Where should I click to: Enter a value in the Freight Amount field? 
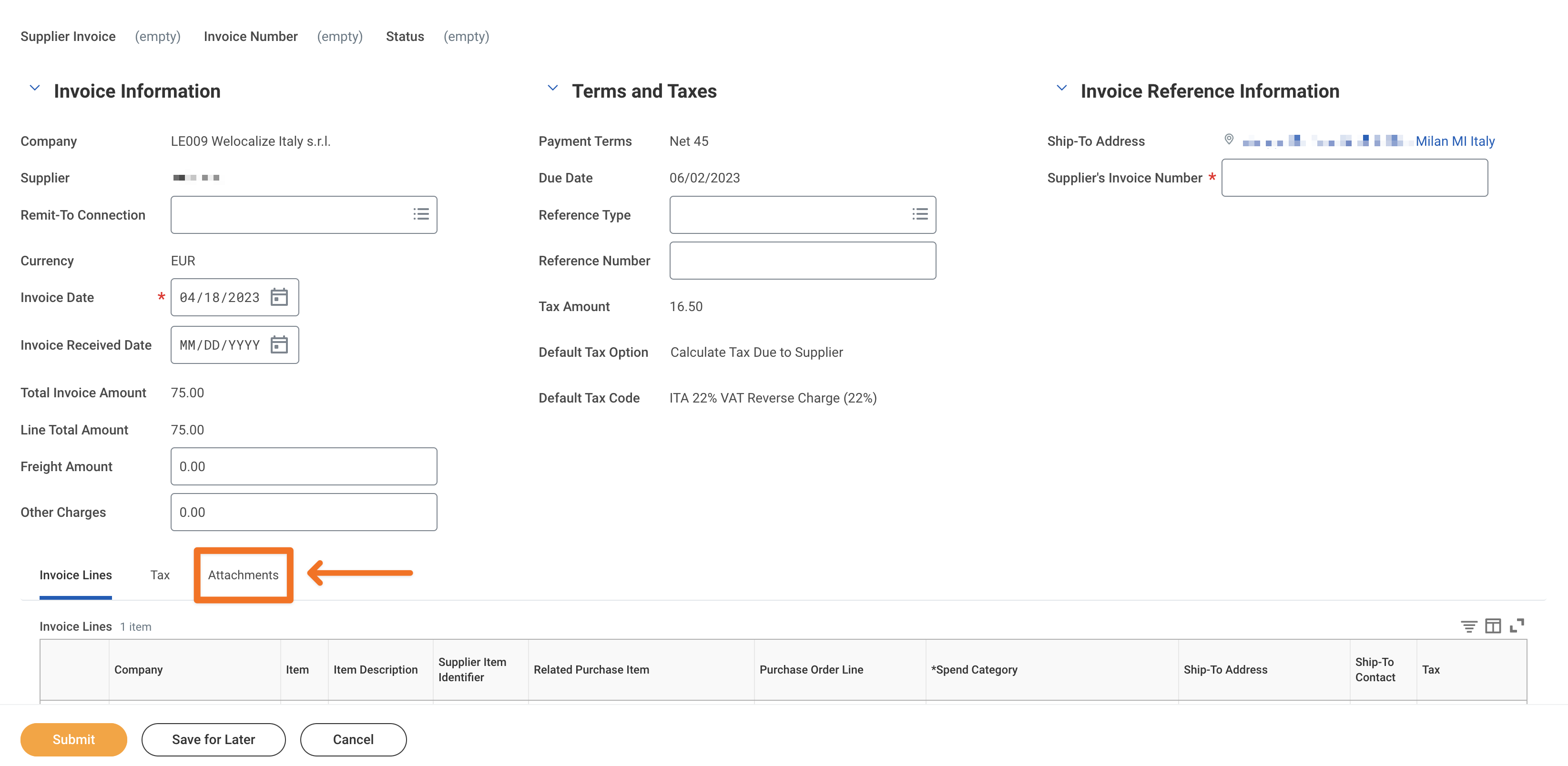tap(304, 466)
